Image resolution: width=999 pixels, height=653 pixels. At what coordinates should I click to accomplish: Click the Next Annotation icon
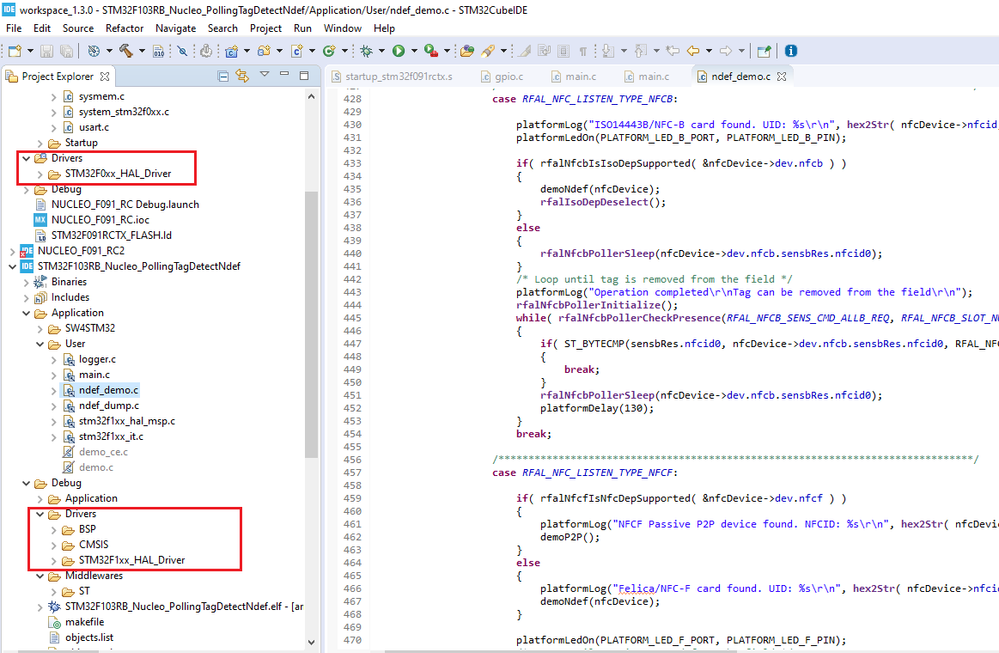pyautogui.click(x=608, y=51)
